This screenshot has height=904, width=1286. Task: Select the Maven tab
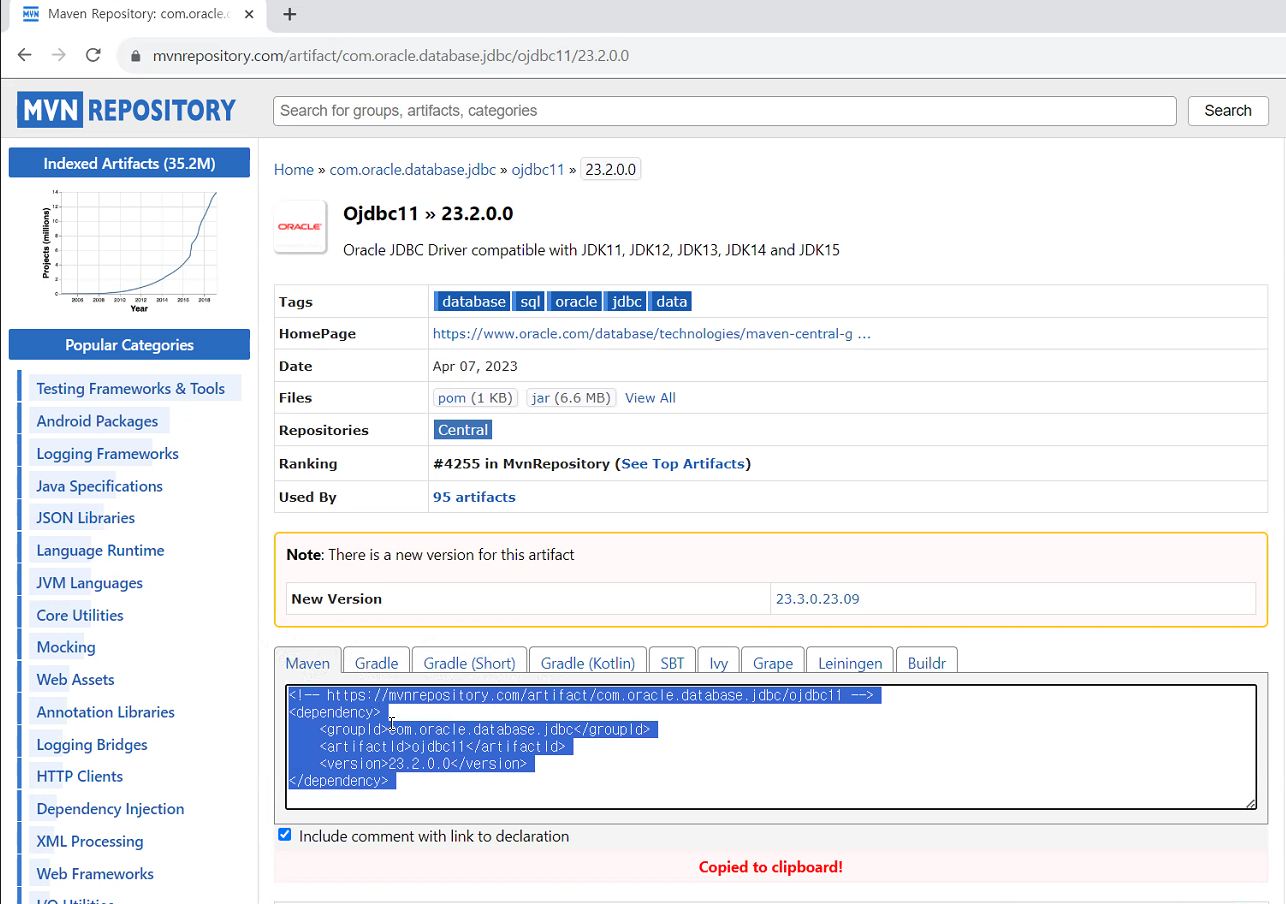click(308, 662)
